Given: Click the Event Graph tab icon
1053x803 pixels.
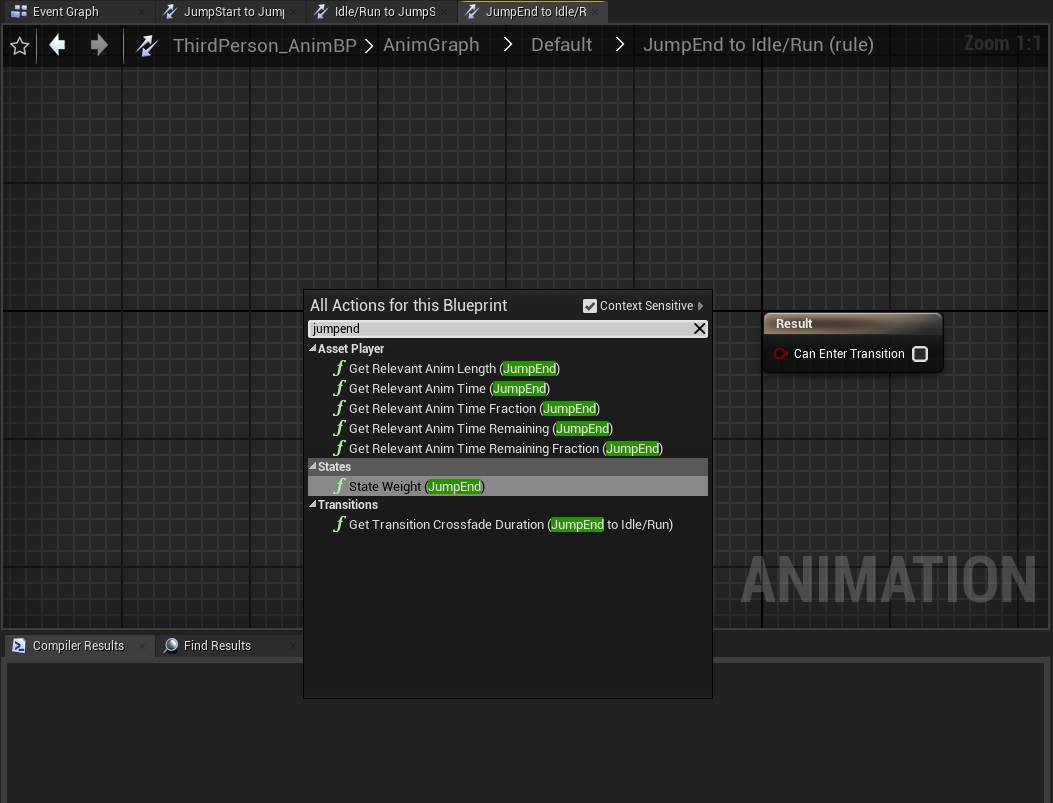Looking at the screenshot, I should coord(19,11).
